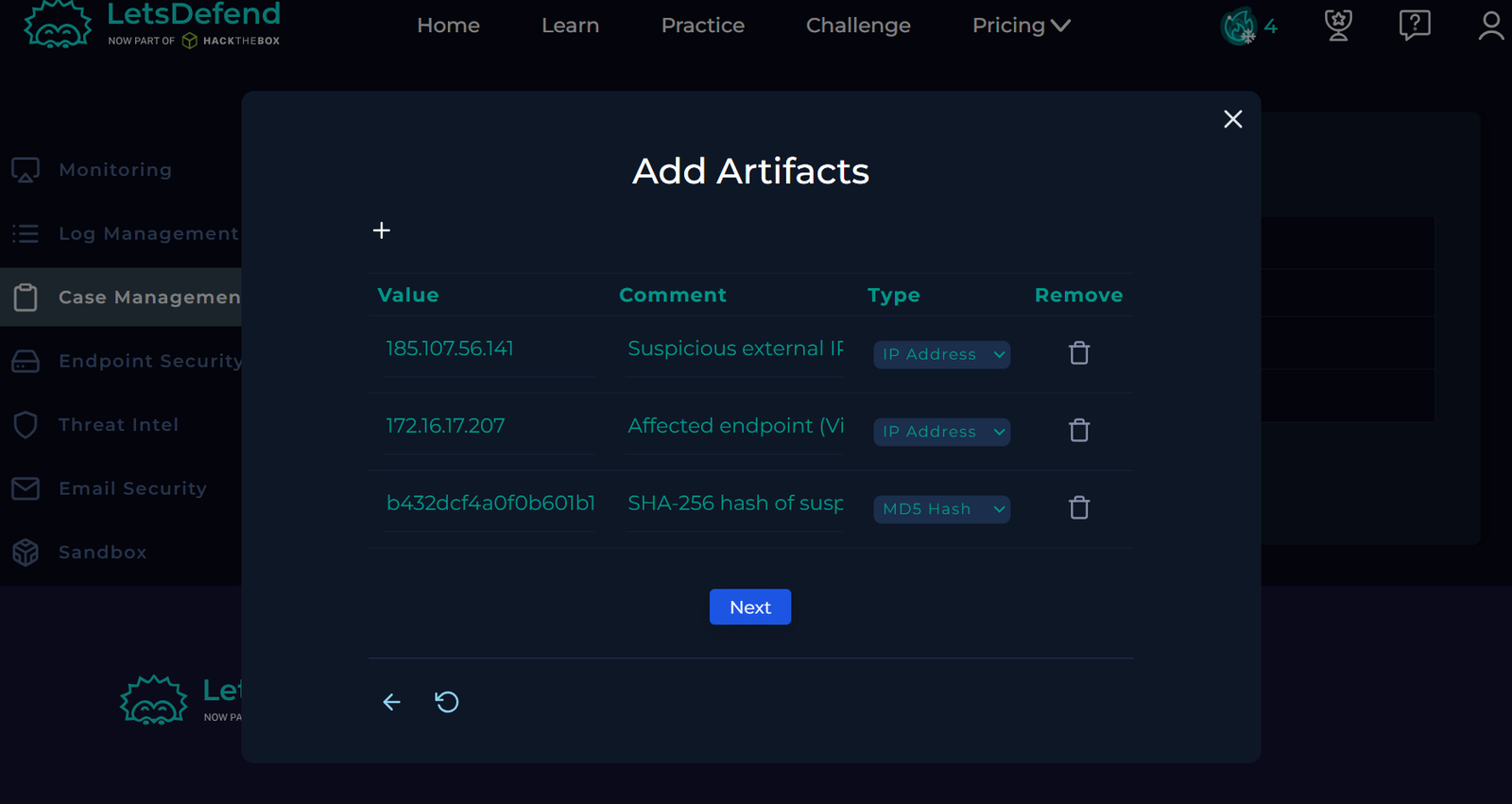Edit the b432dcf4a0f0b601b1 hash value field
Viewport: 1512px width, 804px height.
click(x=490, y=504)
